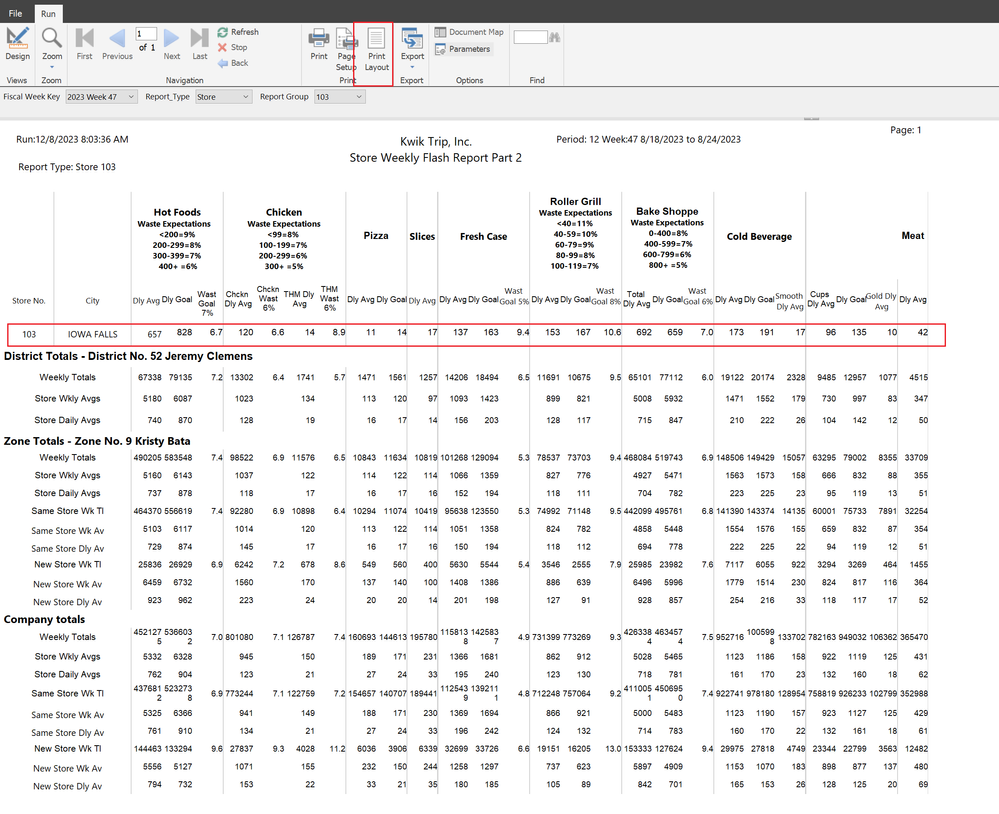Screen dimensions: 999x814
Task: Click the Run date and time text
Action: point(73,139)
